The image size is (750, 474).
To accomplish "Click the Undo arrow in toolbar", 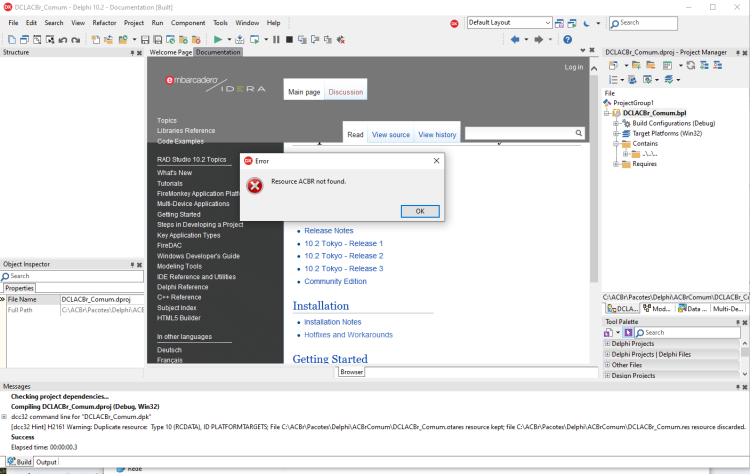I will [63, 40].
